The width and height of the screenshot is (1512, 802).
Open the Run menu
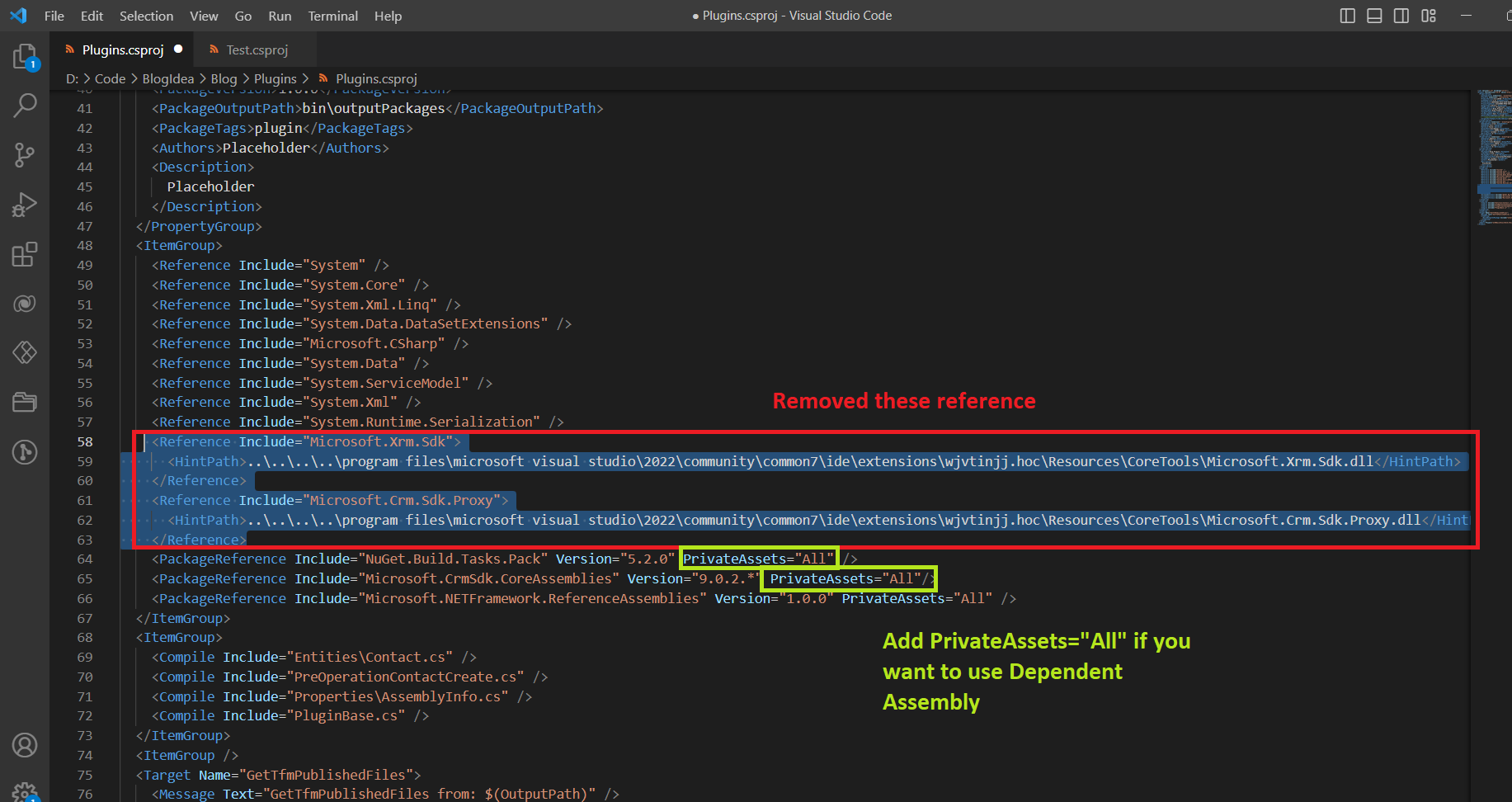(x=280, y=16)
